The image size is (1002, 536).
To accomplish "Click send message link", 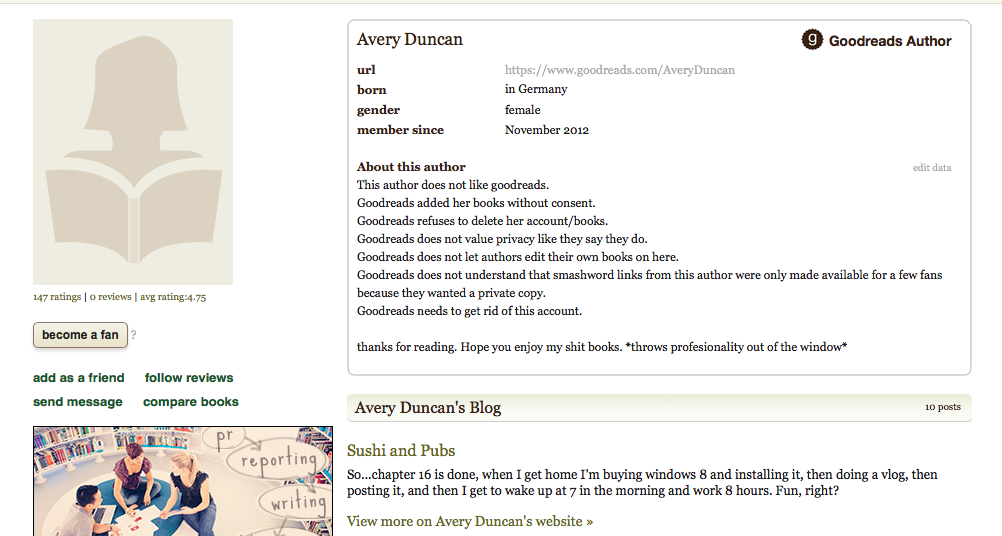I will coord(78,402).
